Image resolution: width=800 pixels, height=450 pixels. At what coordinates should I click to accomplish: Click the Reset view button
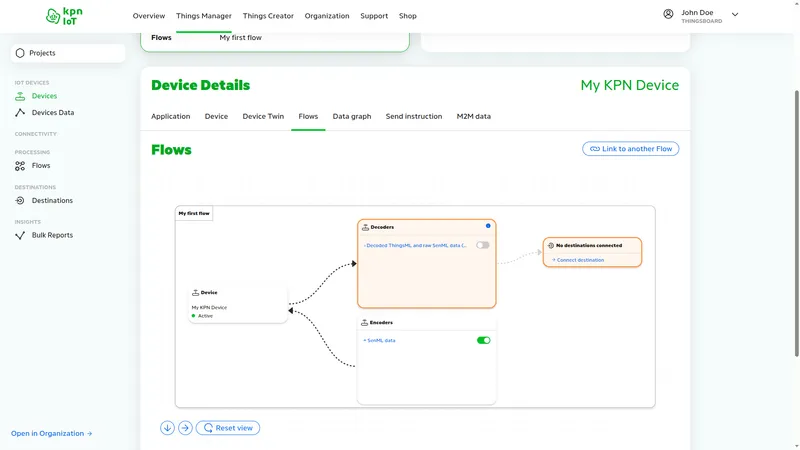[228, 428]
